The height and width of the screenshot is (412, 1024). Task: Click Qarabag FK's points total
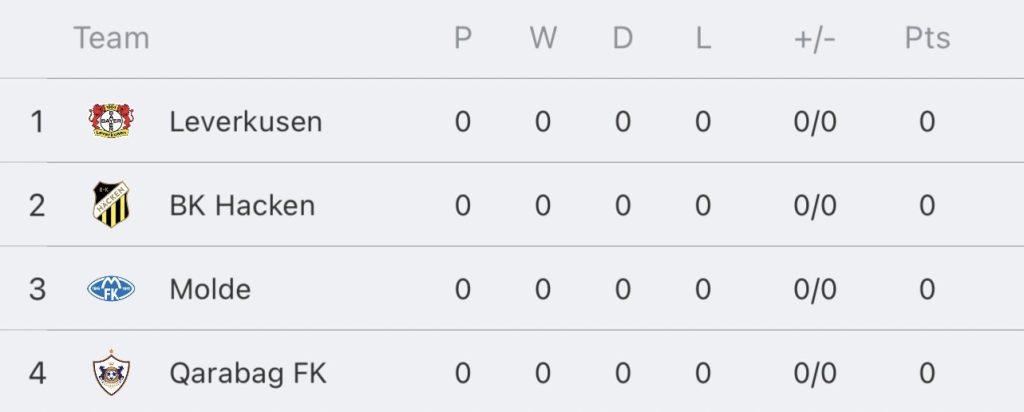click(x=927, y=374)
